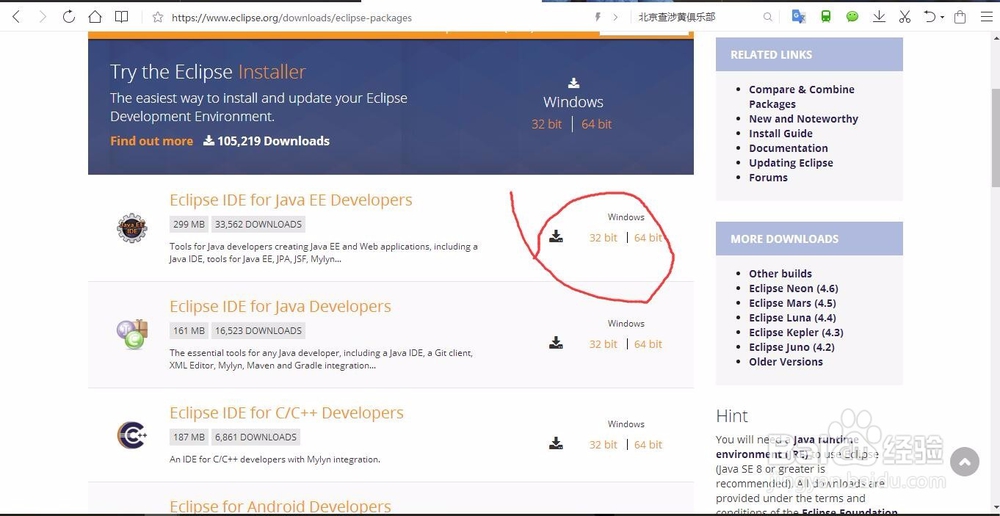Download 32 bit Eclipse Installer

(547, 124)
